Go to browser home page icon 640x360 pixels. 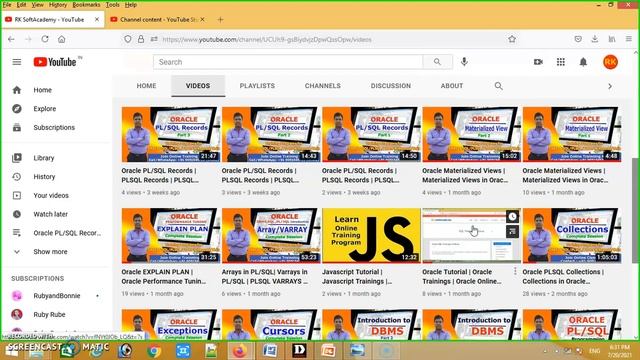61,39
